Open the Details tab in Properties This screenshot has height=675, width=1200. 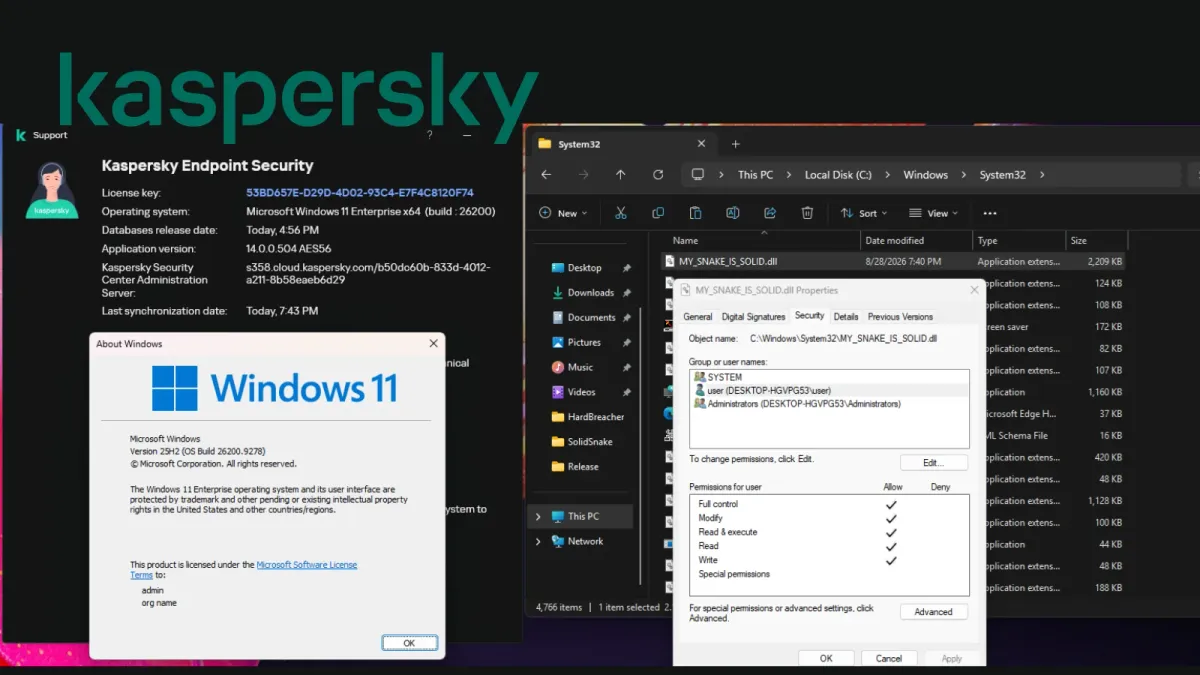click(x=846, y=317)
